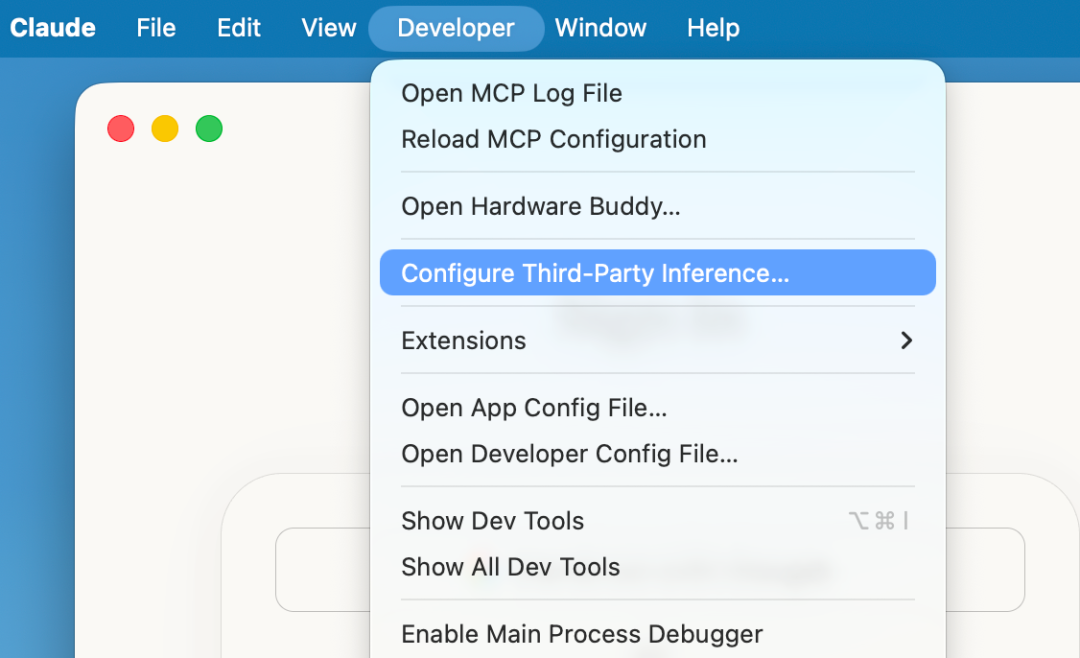The image size is (1080, 658).
Task: Click the red close window button
Action: pyautogui.click(x=121, y=129)
